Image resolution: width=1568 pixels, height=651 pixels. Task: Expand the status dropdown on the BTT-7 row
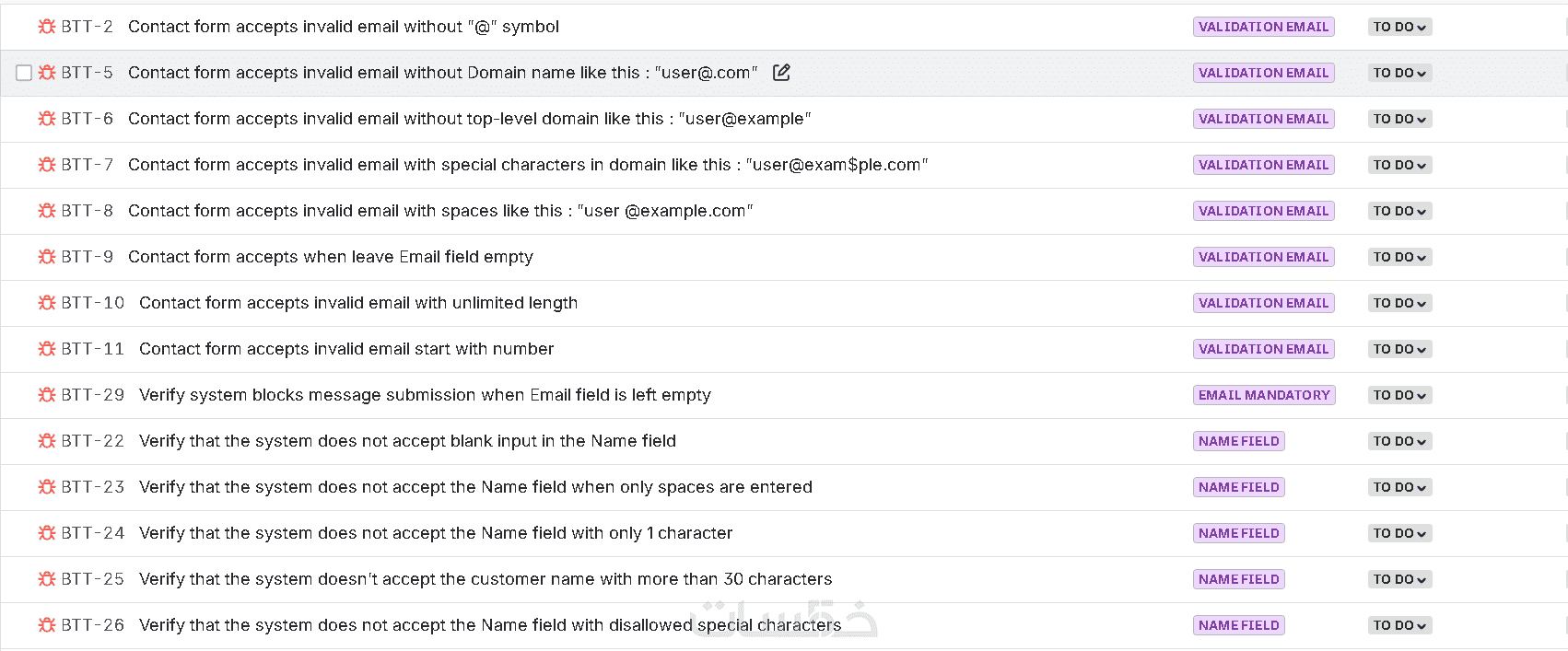[x=1399, y=165]
